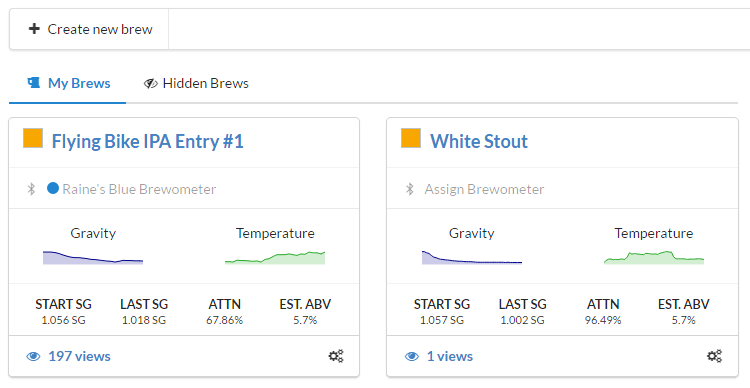Click the crossed-eye Hidden Brews icon
The height and width of the screenshot is (388, 750).
pyautogui.click(x=151, y=84)
